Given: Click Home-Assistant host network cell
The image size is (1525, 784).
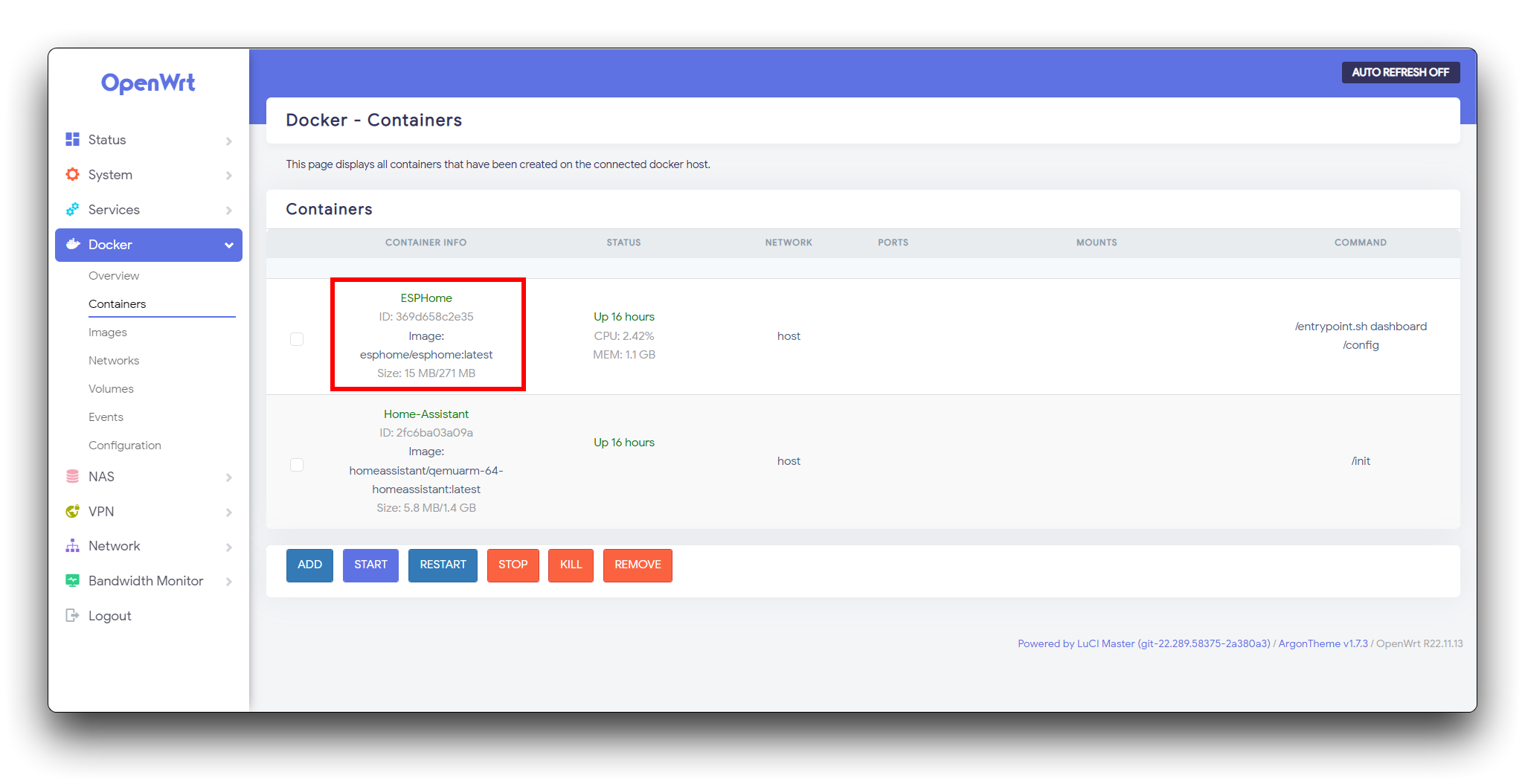Looking at the screenshot, I should tap(789, 460).
